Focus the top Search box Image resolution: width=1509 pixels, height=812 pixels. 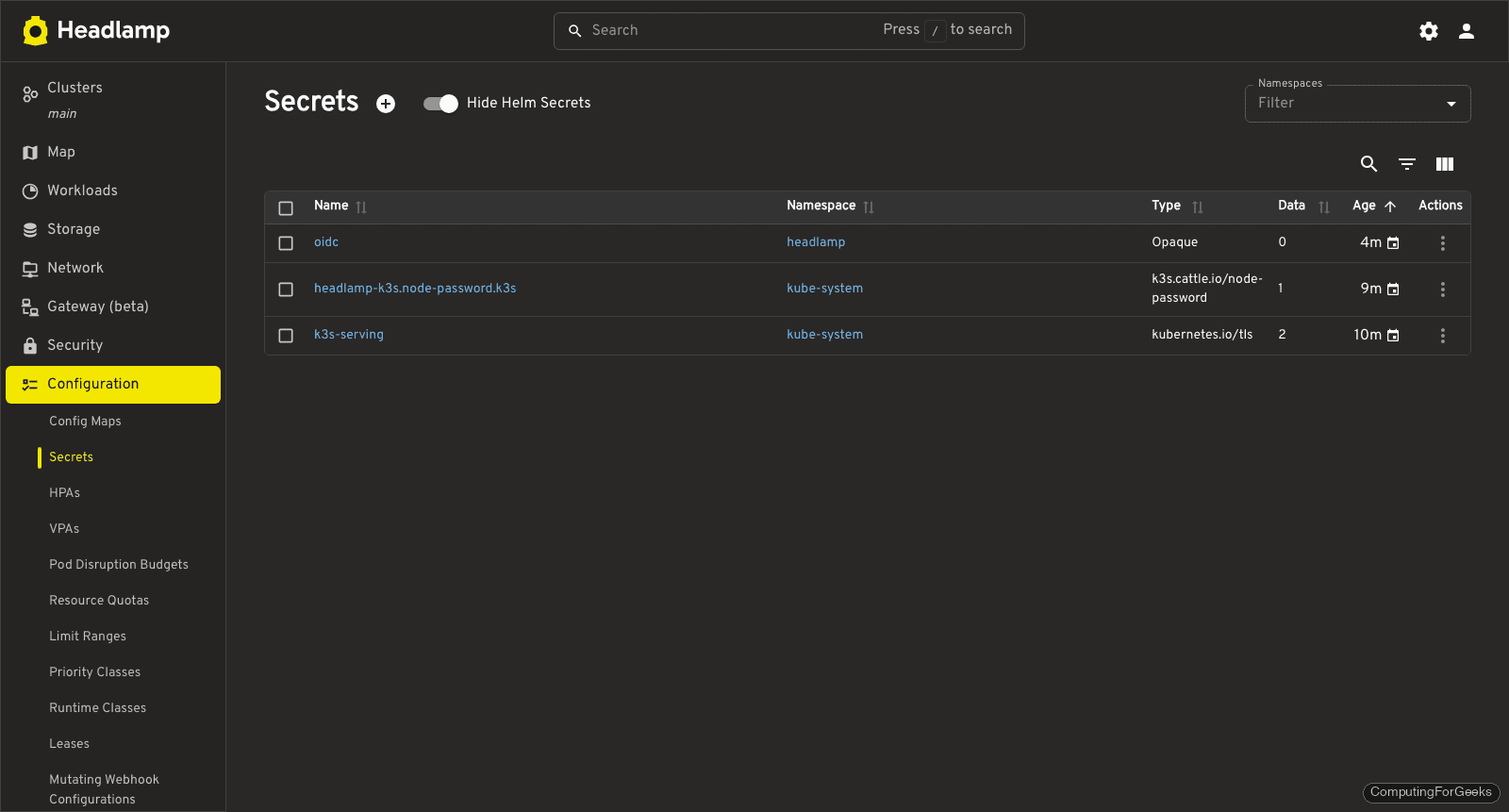tap(789, 31)
